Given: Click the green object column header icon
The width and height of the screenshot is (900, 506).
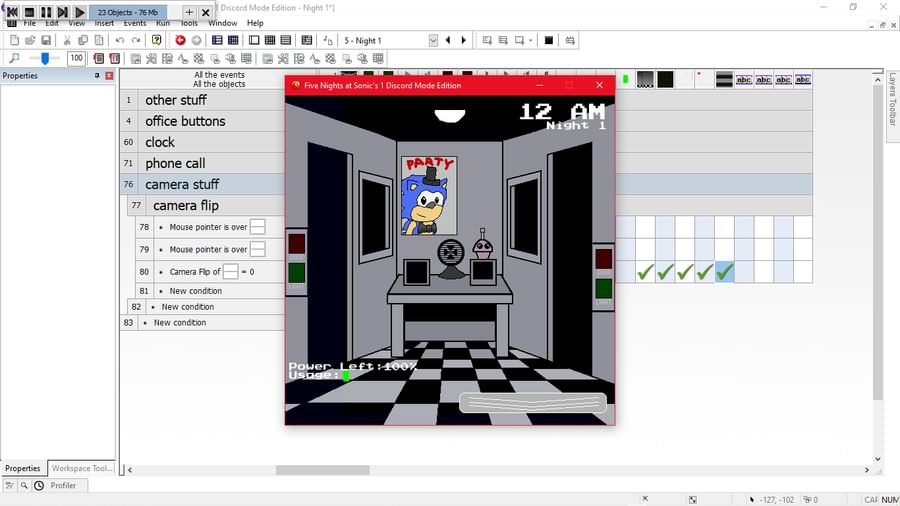Looking at the screenshot, I should coord(626,79).
